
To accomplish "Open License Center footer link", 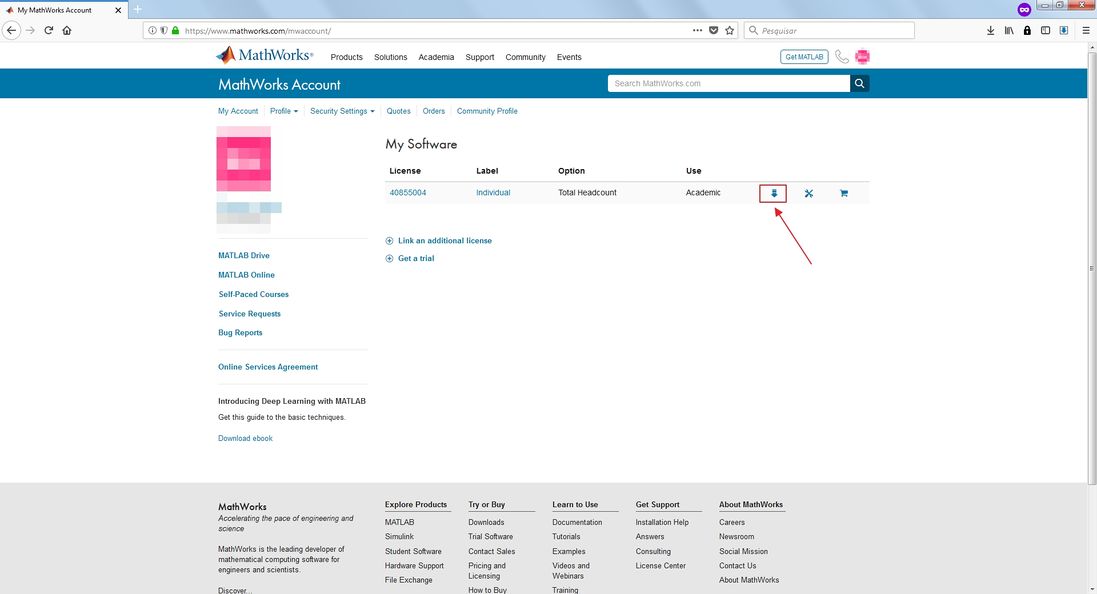I will coord(660,565).
